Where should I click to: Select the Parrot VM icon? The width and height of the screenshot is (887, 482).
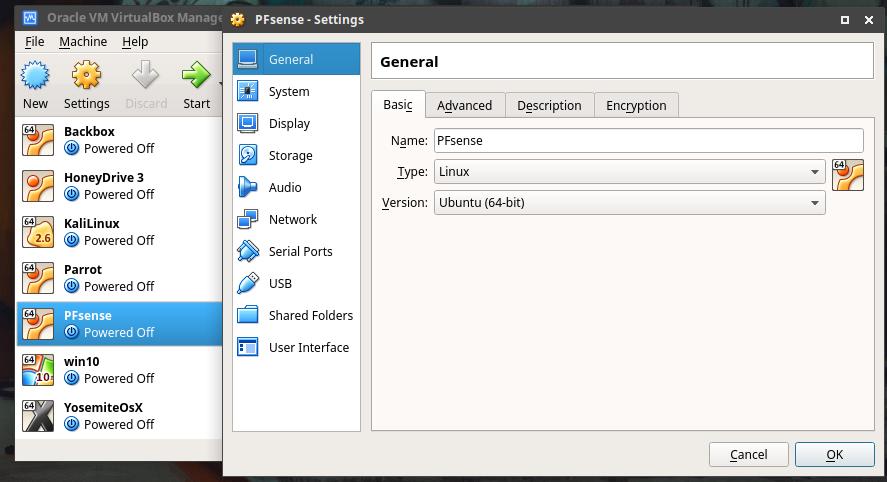tap(38, 278)
